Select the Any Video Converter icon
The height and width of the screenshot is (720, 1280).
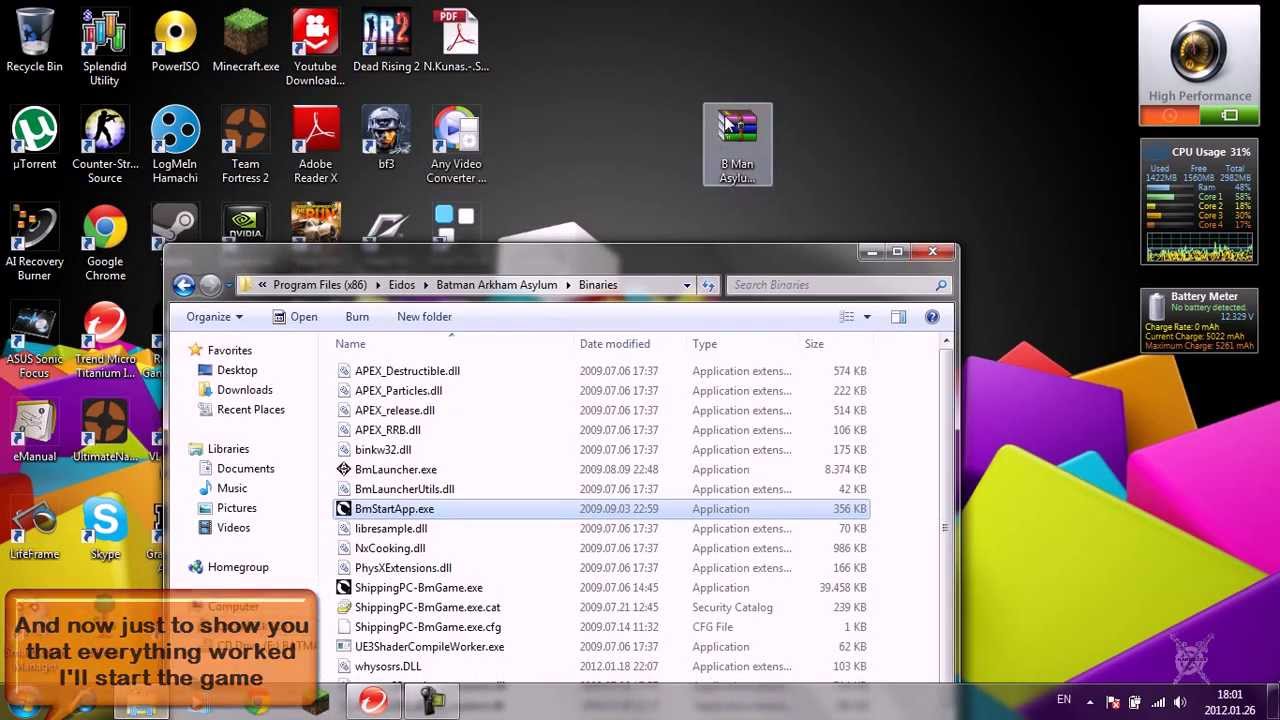tap(456, 145)
